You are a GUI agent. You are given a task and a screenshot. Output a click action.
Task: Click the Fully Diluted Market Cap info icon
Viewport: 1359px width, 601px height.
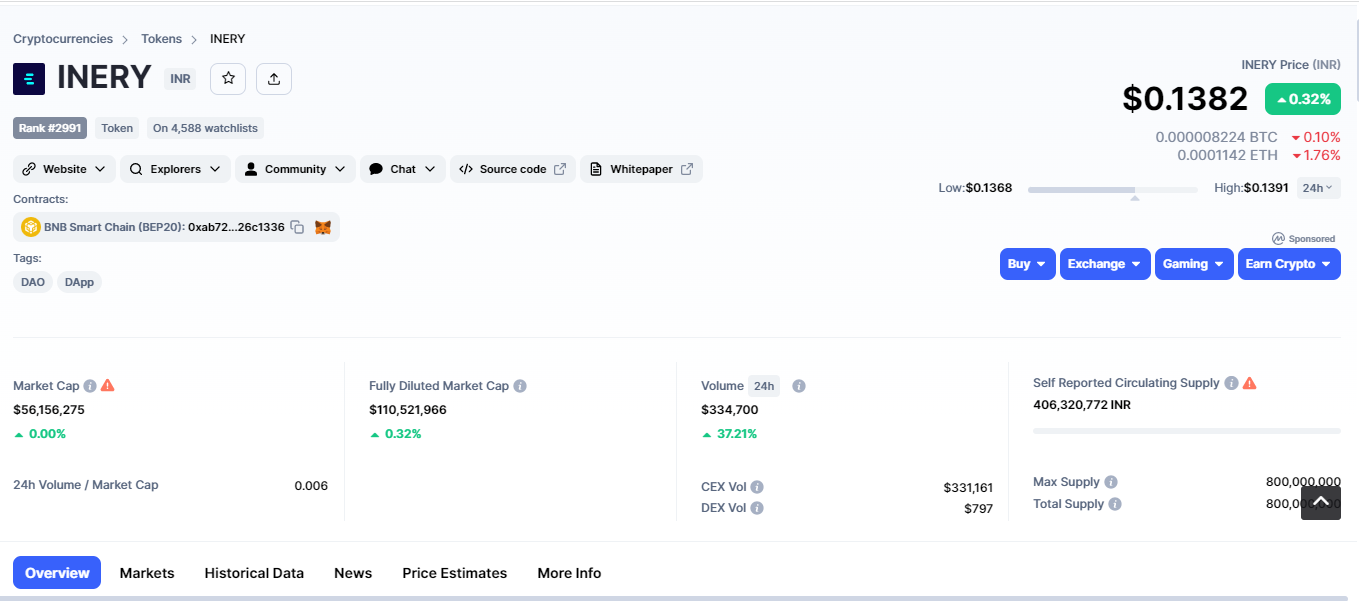520,386
